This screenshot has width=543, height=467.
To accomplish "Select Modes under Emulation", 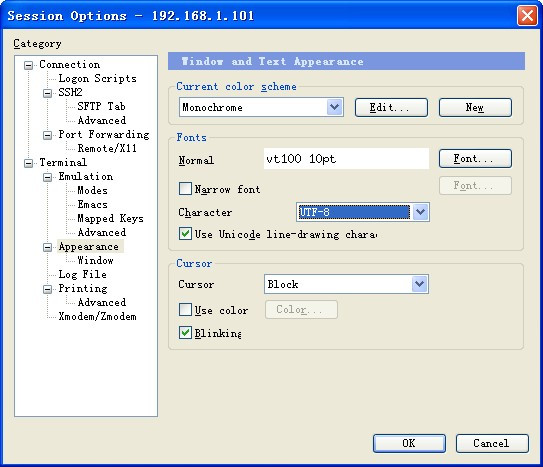I will [92, 190].
